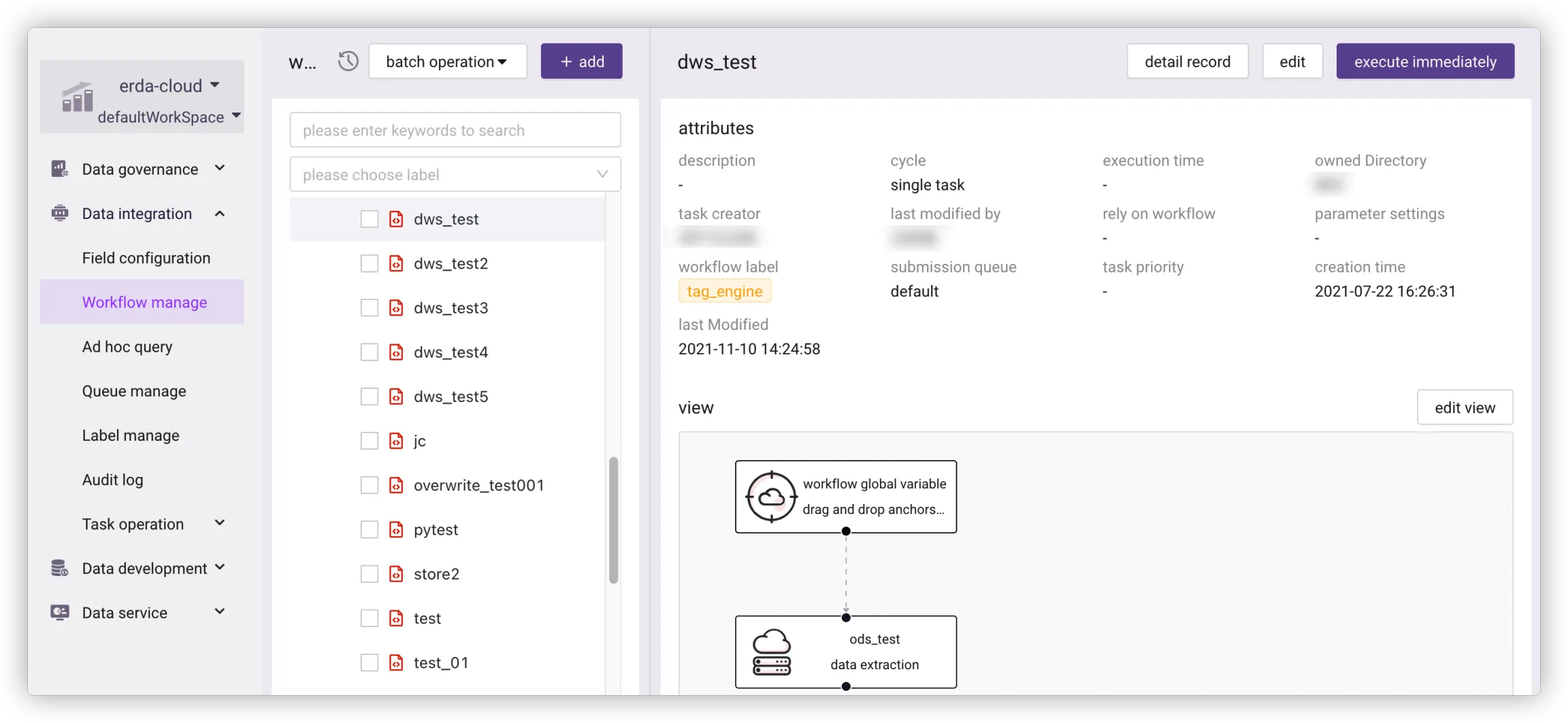This screenshot has width=1568, height=723.
Task: Click the Data service sidebar icon
Action: (60, 612)
